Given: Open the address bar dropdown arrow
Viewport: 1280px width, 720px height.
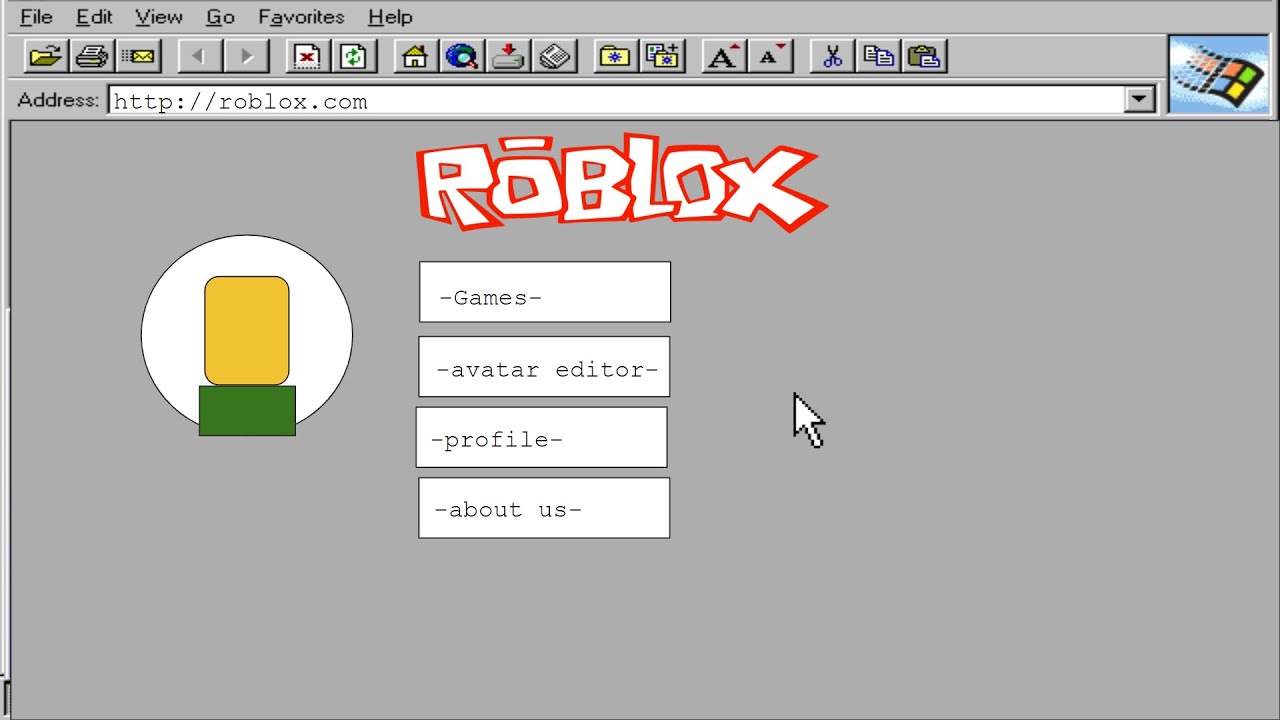Looking at the screenshot, I should point(1138,99).
